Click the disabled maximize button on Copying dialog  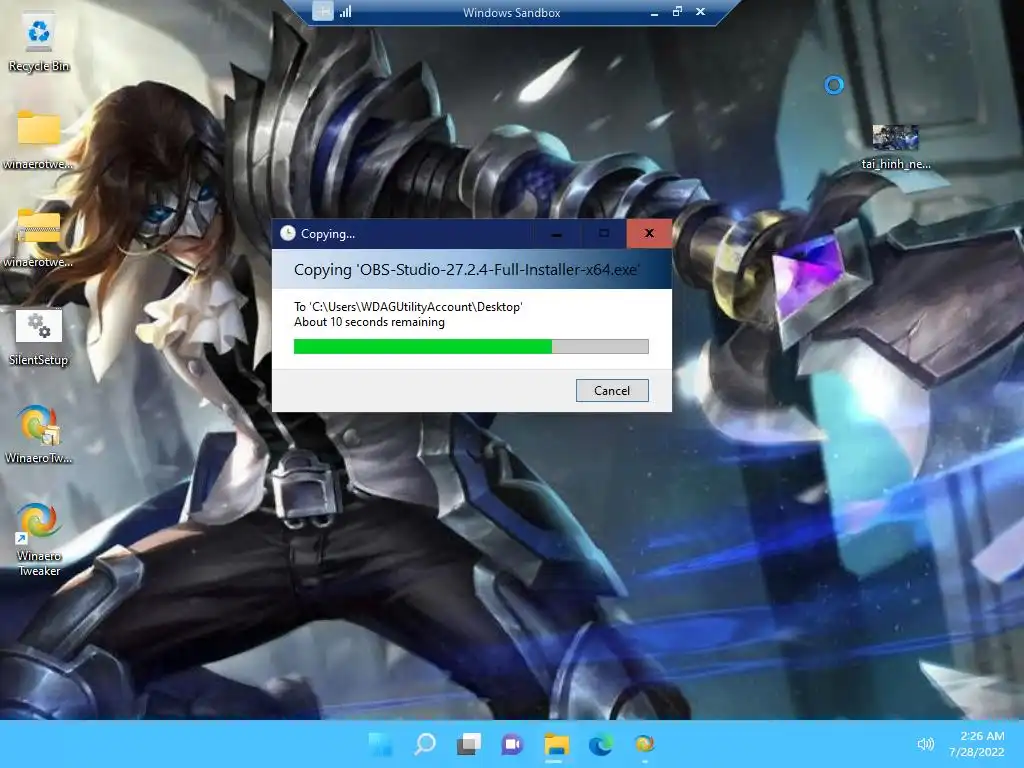click(x=603, y=233)
